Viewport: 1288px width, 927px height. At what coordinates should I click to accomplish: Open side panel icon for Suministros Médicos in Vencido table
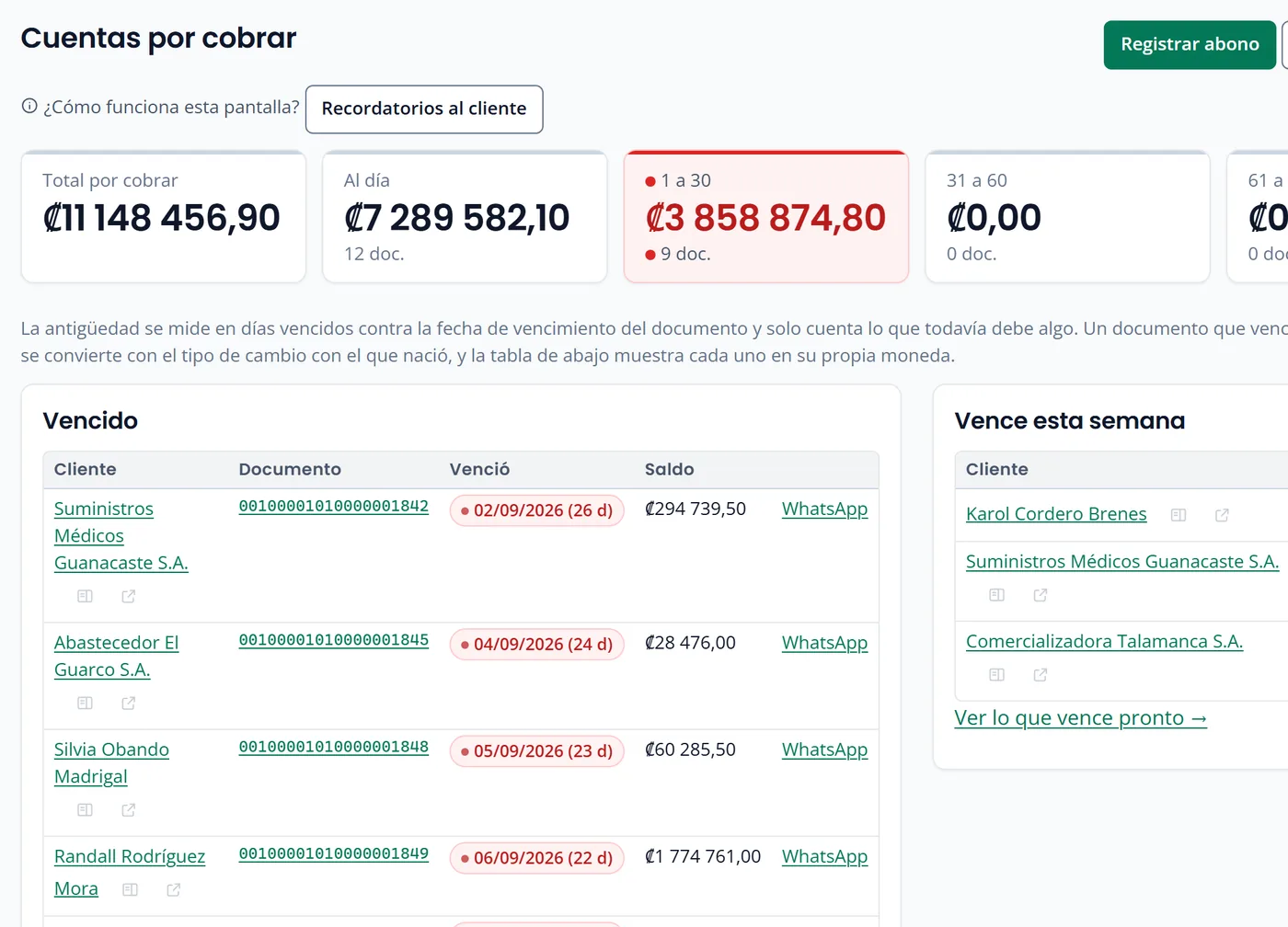[x=85, y=596]
